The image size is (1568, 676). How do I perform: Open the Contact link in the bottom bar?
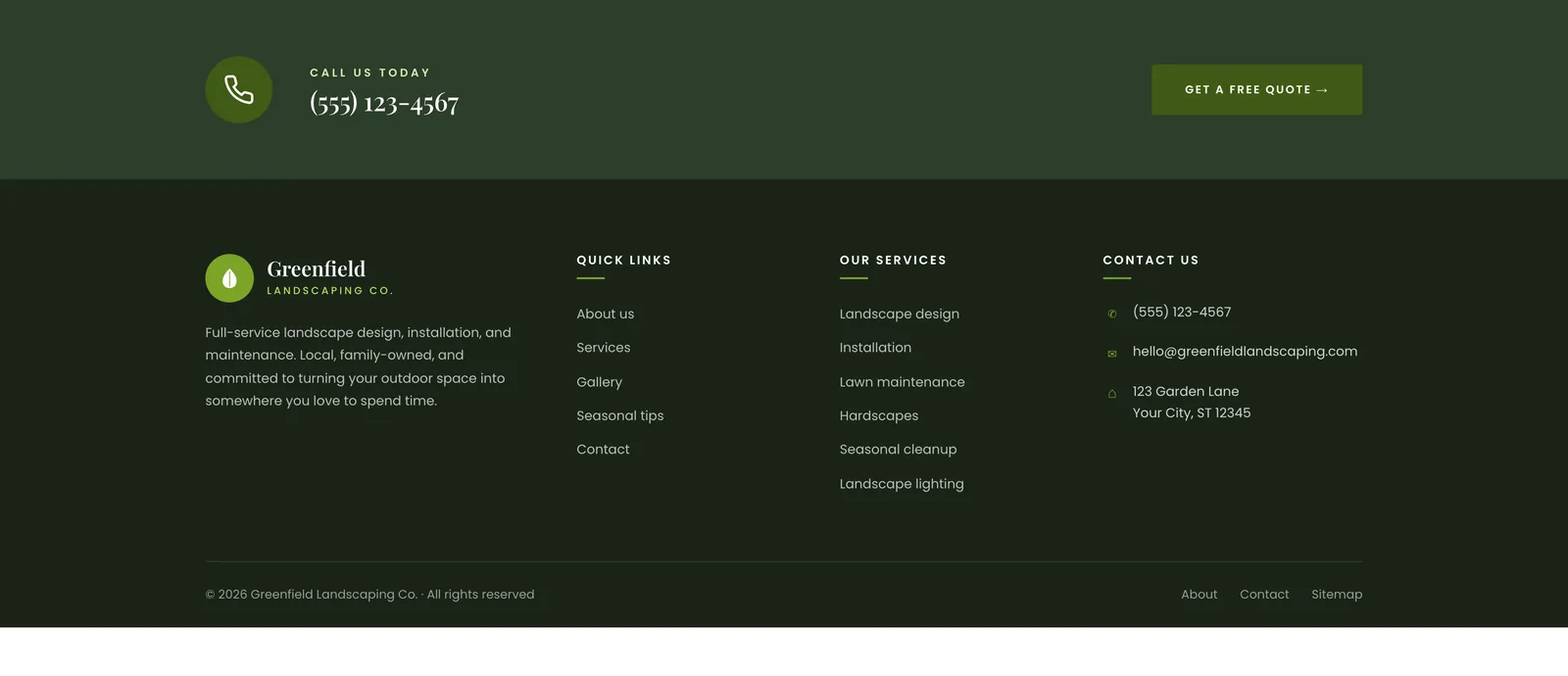click(1264, 595)
